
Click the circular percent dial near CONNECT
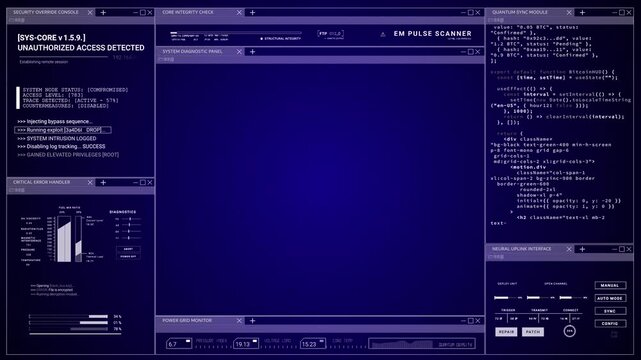pyautogui.click(x=569, y=331)
